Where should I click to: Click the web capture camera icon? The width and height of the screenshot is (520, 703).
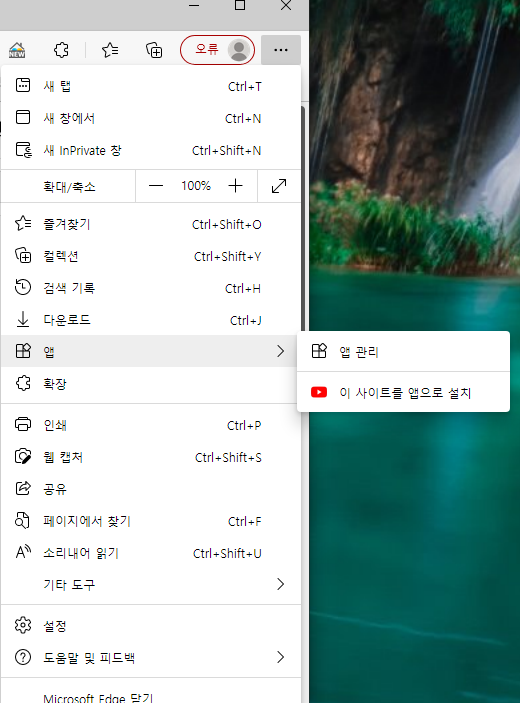pos(23,456)
